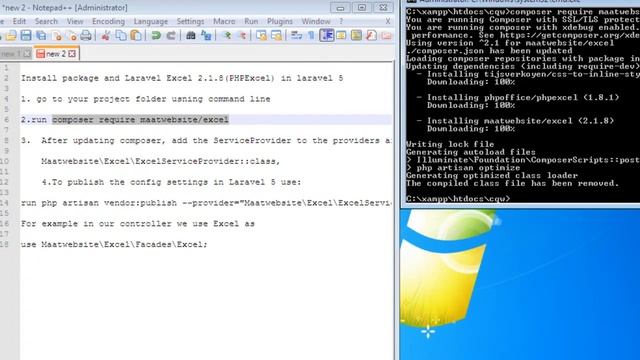Click 'Installing phpoffice/phpexcel (1.8.1)' in cmd
This screenshot has width=640, height=360.
point(523,98)
